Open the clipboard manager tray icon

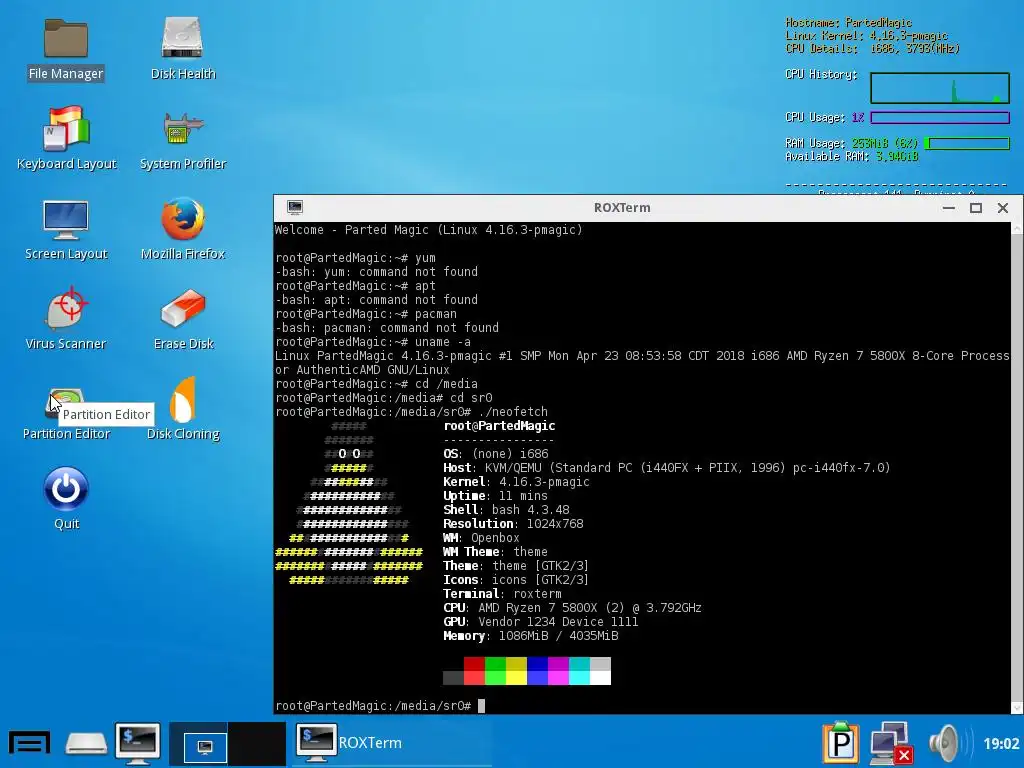click(x=840, y=743)
